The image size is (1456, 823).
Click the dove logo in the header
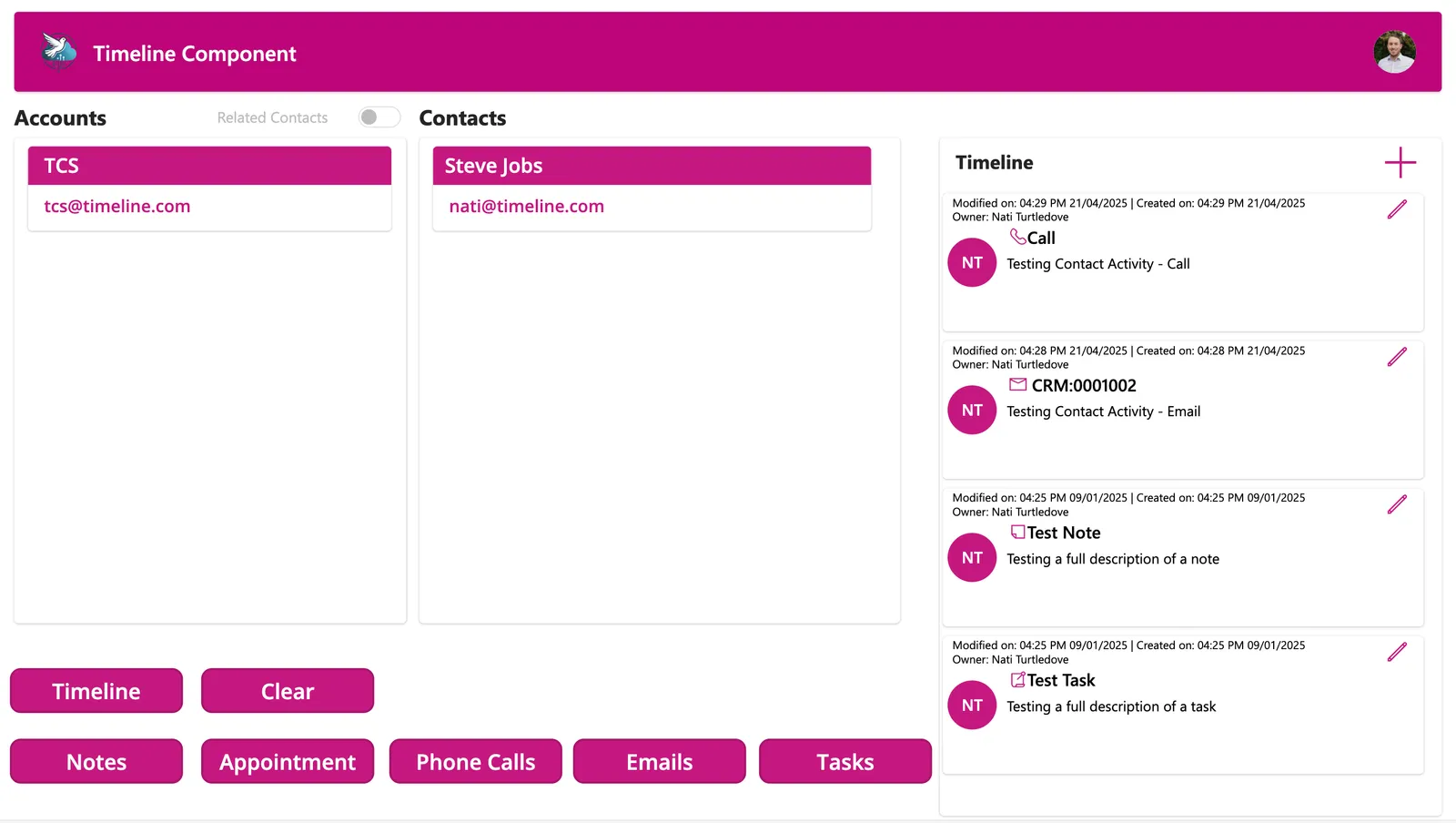[x=59, y=52]
